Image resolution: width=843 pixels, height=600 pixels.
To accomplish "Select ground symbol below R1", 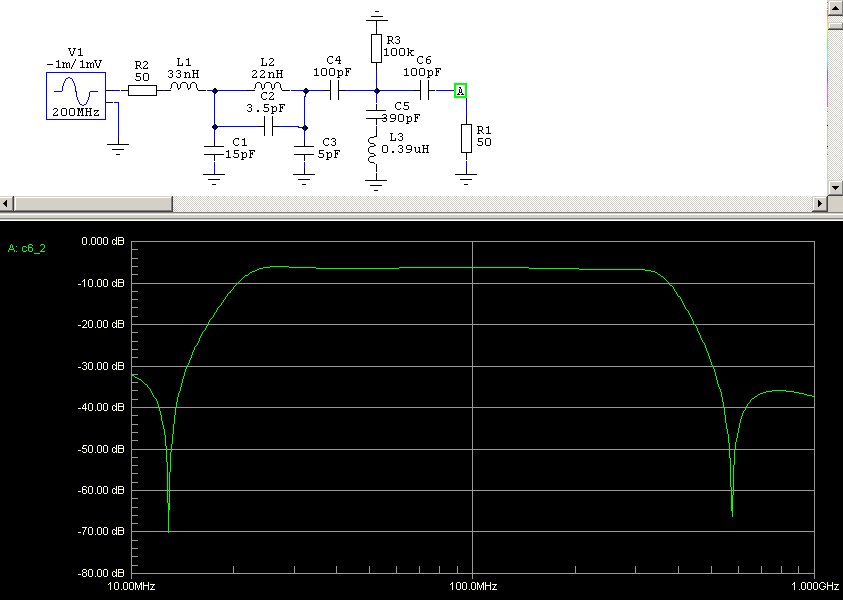I will pyautogui.click(x=466, y=179).
